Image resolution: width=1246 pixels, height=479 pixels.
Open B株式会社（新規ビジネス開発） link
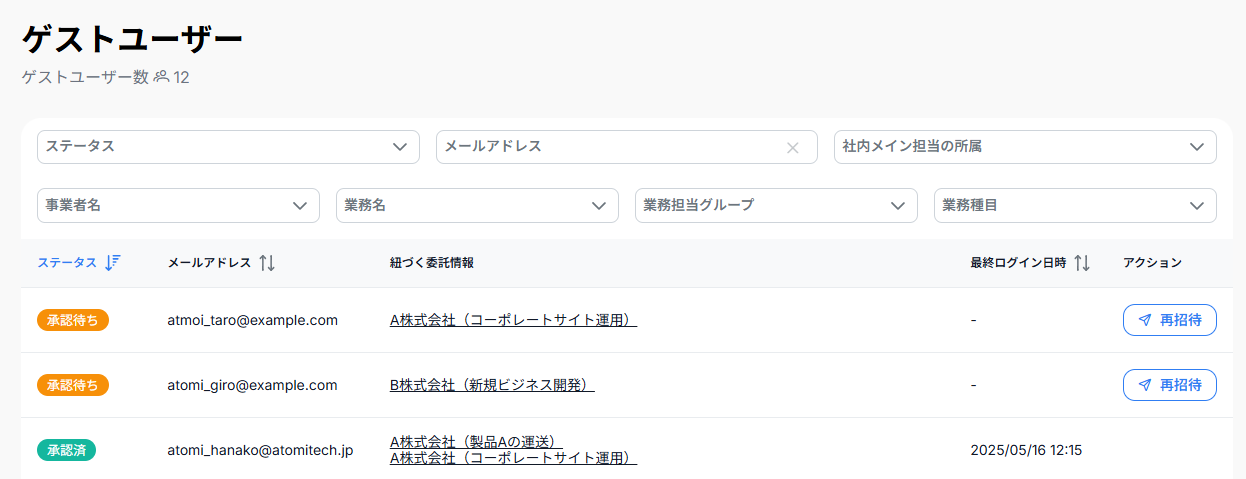[x=492, y=385]
